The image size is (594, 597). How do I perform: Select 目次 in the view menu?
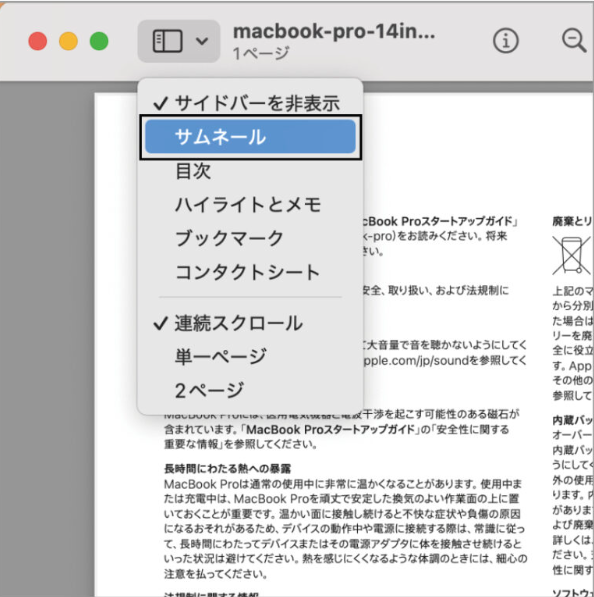(250, 171)
